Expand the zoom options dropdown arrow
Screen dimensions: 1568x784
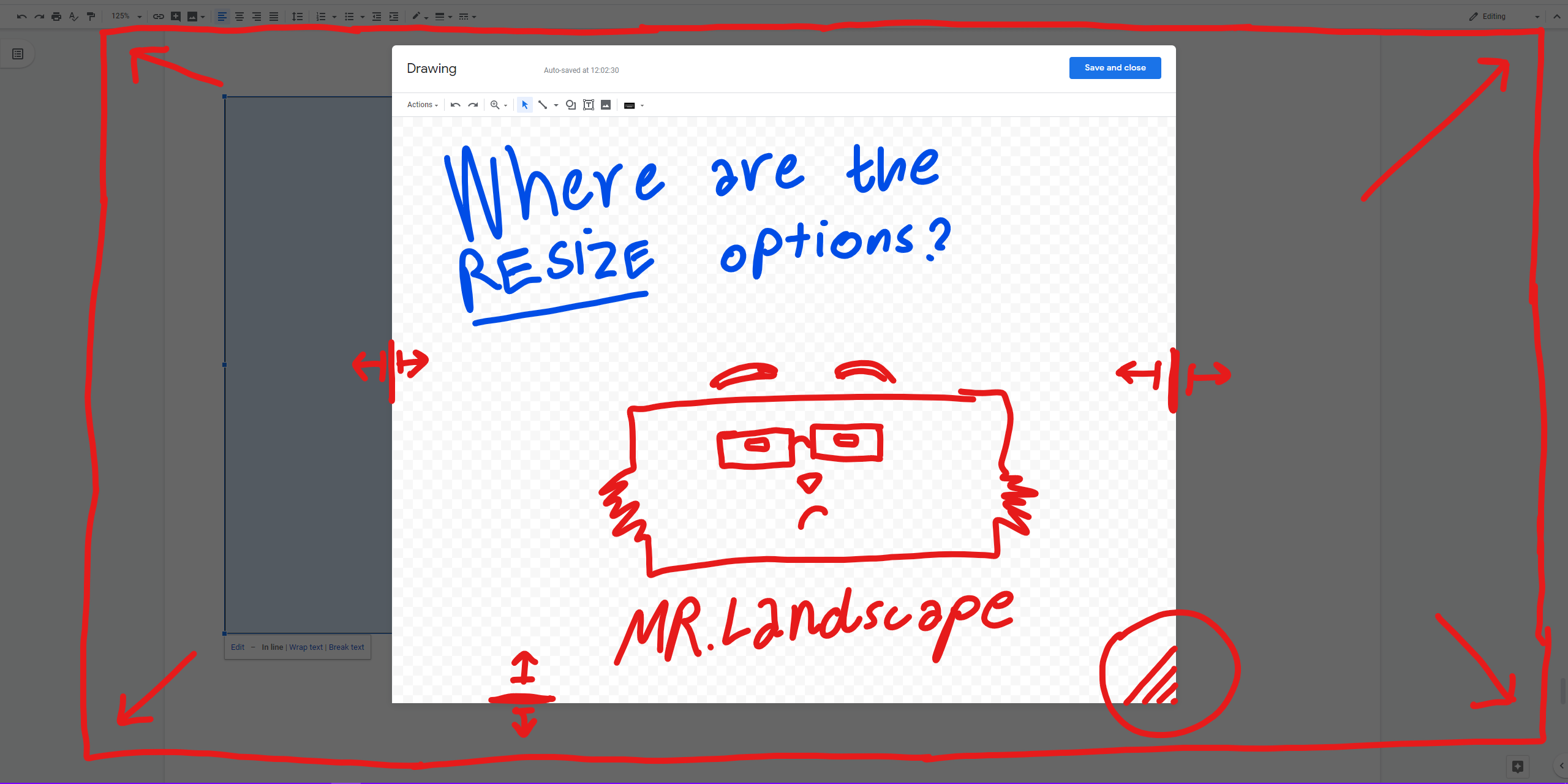[506, 105]
